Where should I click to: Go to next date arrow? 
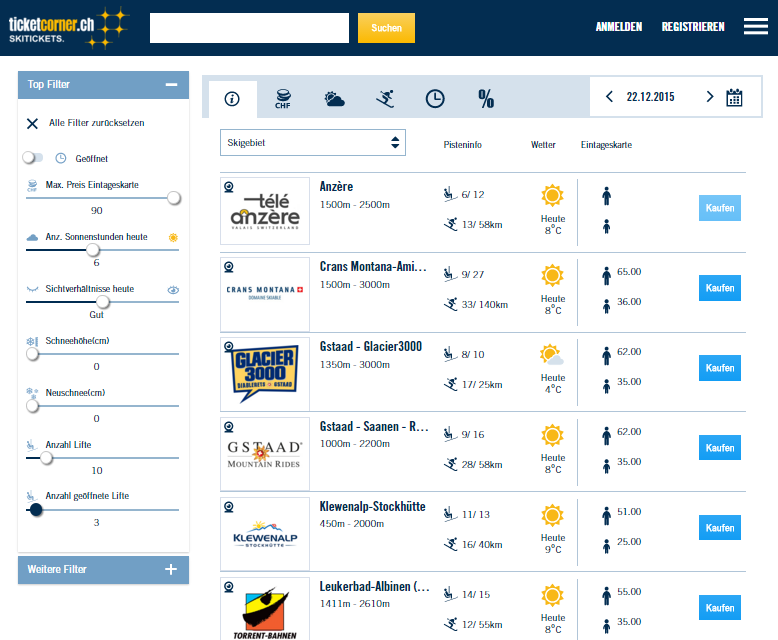click(710, 96)
